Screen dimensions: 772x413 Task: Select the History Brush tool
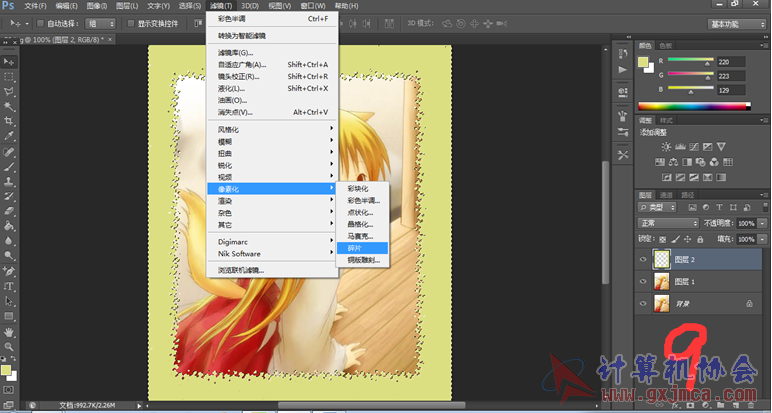click(9, 196)
